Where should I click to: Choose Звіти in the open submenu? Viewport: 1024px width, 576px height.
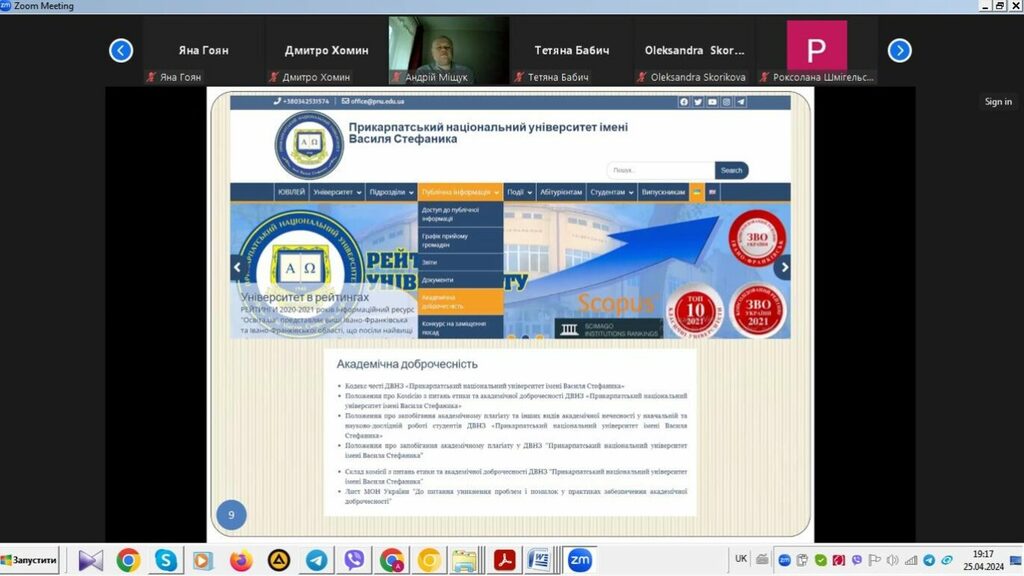460,262
